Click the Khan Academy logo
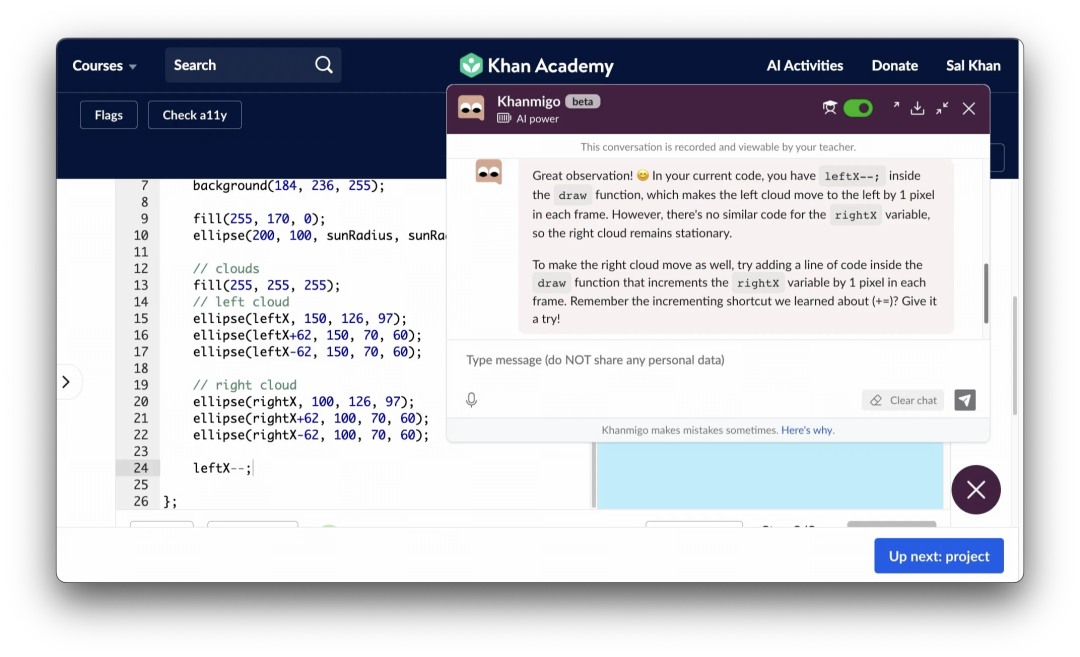 click(x=537, y=65)
